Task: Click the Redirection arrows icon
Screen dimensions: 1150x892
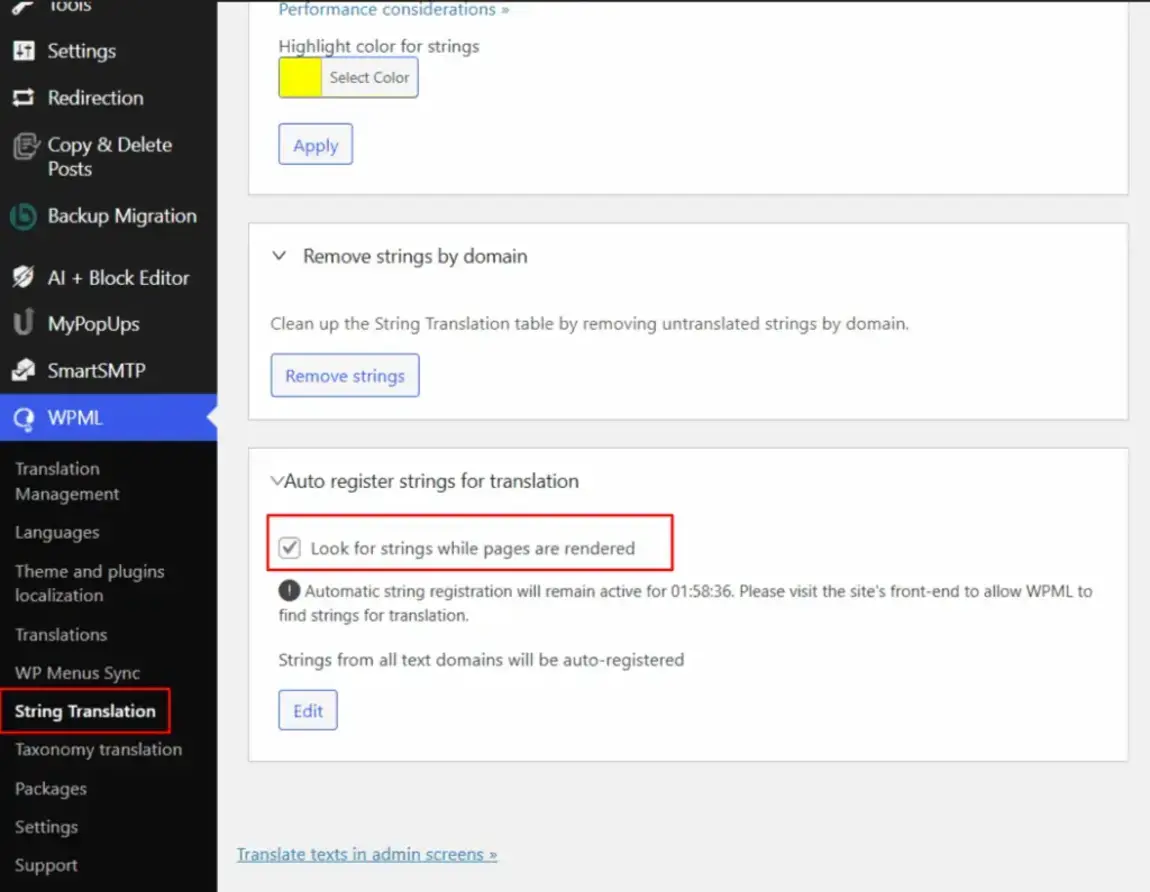Action: pyautogui.click(x=23, y=98)
